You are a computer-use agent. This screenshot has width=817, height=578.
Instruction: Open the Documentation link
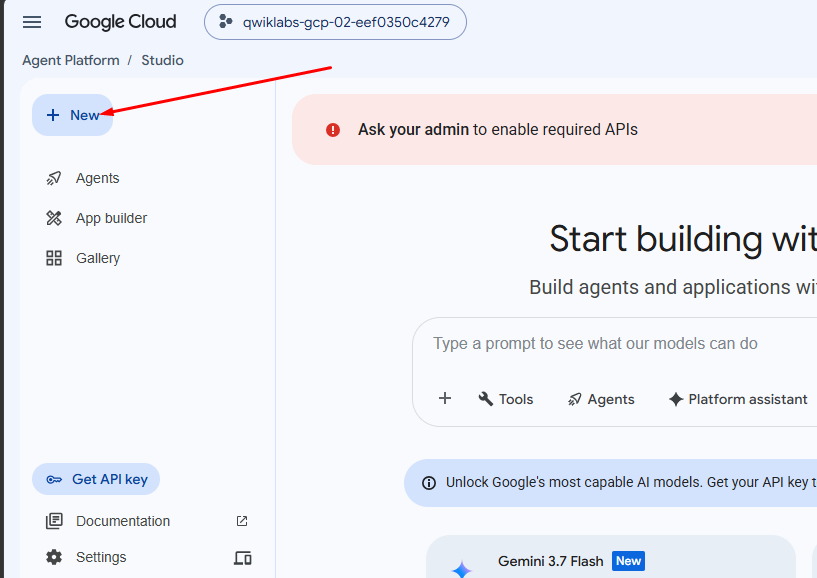[x=123, y=521]
